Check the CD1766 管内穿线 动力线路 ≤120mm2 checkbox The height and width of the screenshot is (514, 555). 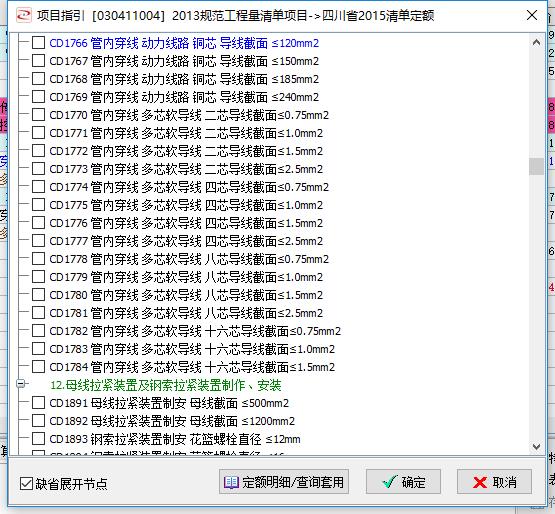pos(38,42)
